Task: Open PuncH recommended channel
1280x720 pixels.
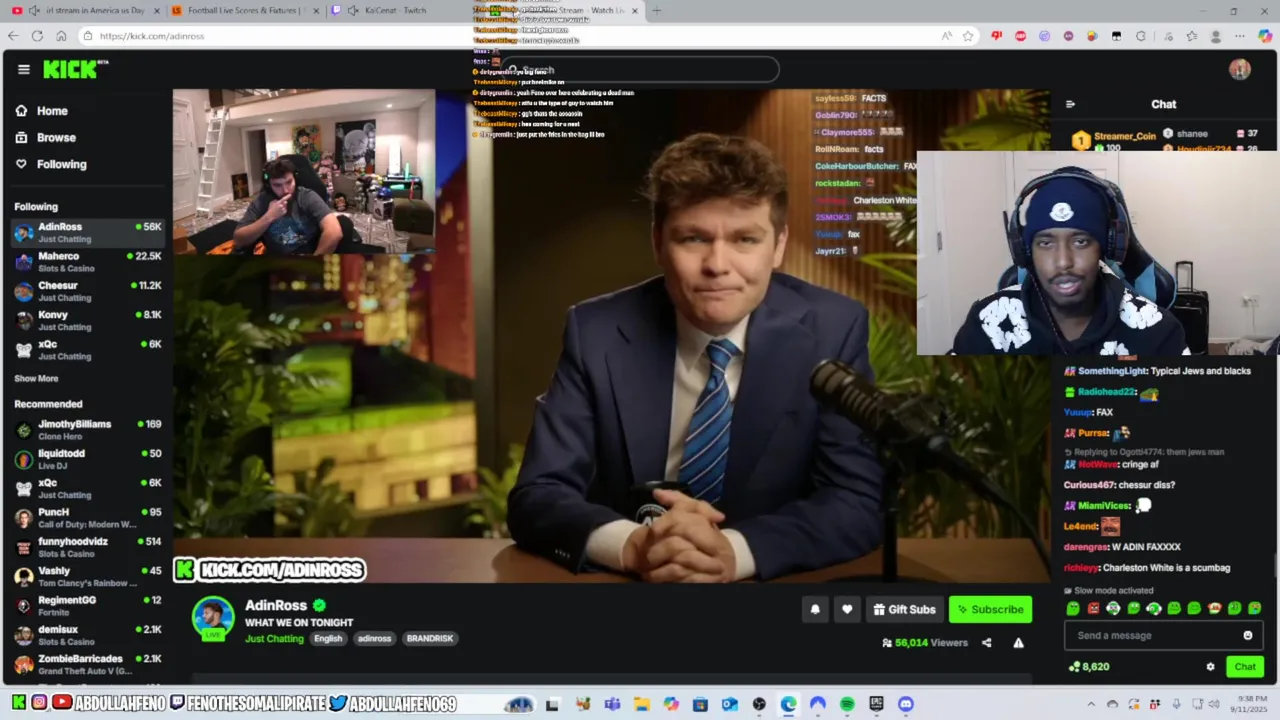Action: (88, 518)
